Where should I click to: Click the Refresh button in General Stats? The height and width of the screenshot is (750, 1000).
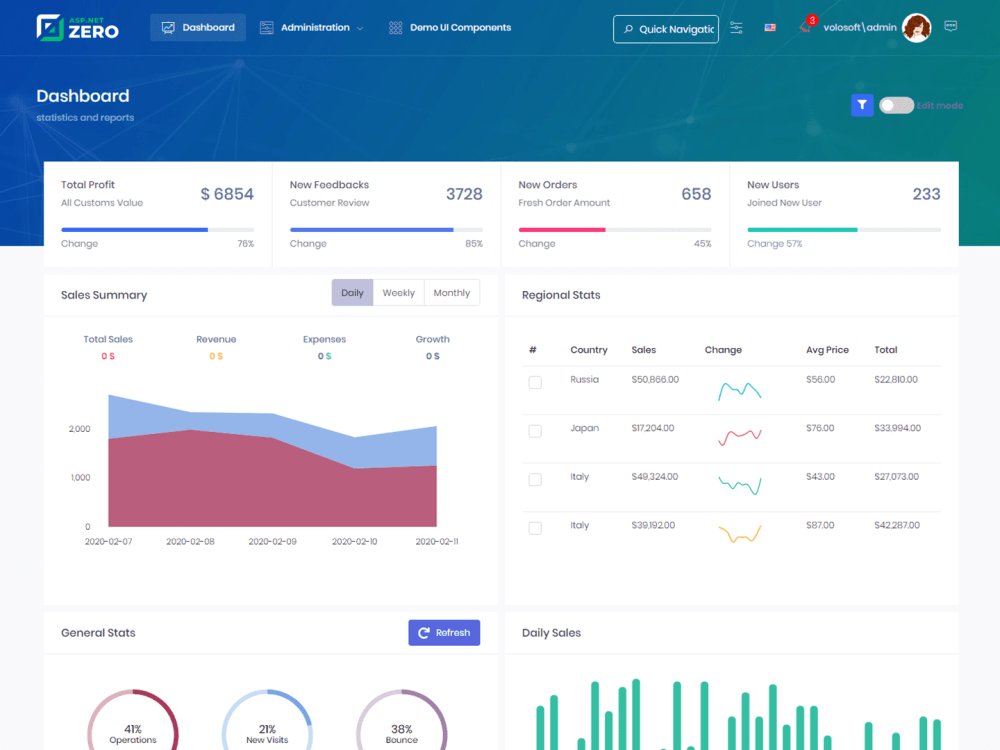point(444,633)
